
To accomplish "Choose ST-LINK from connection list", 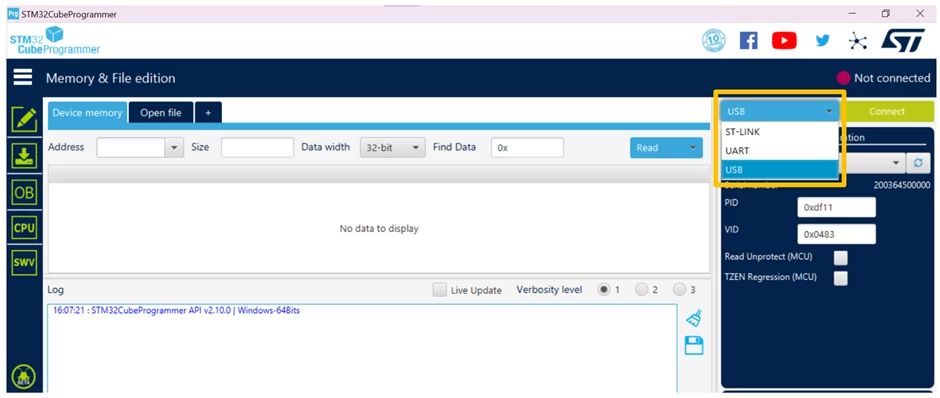I will (x=780, y=131).
